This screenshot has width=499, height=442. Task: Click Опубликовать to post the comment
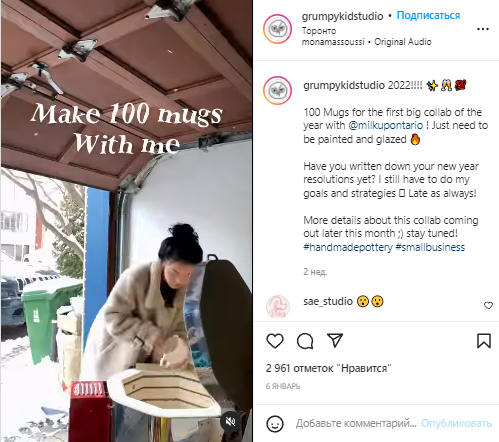click(456, 423)
